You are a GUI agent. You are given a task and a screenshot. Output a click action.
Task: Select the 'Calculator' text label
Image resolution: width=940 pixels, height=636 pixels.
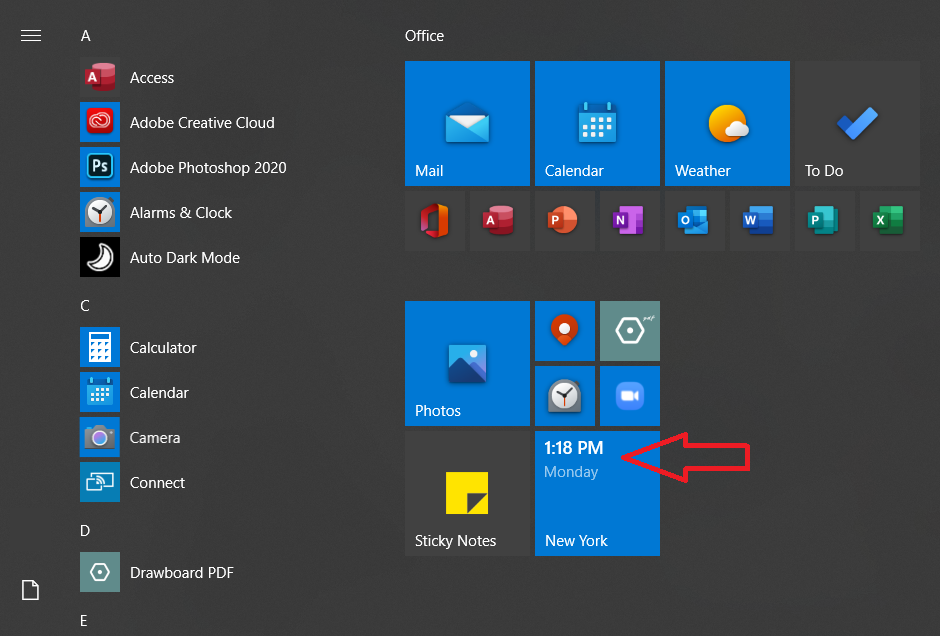click(x=163, y=348)
